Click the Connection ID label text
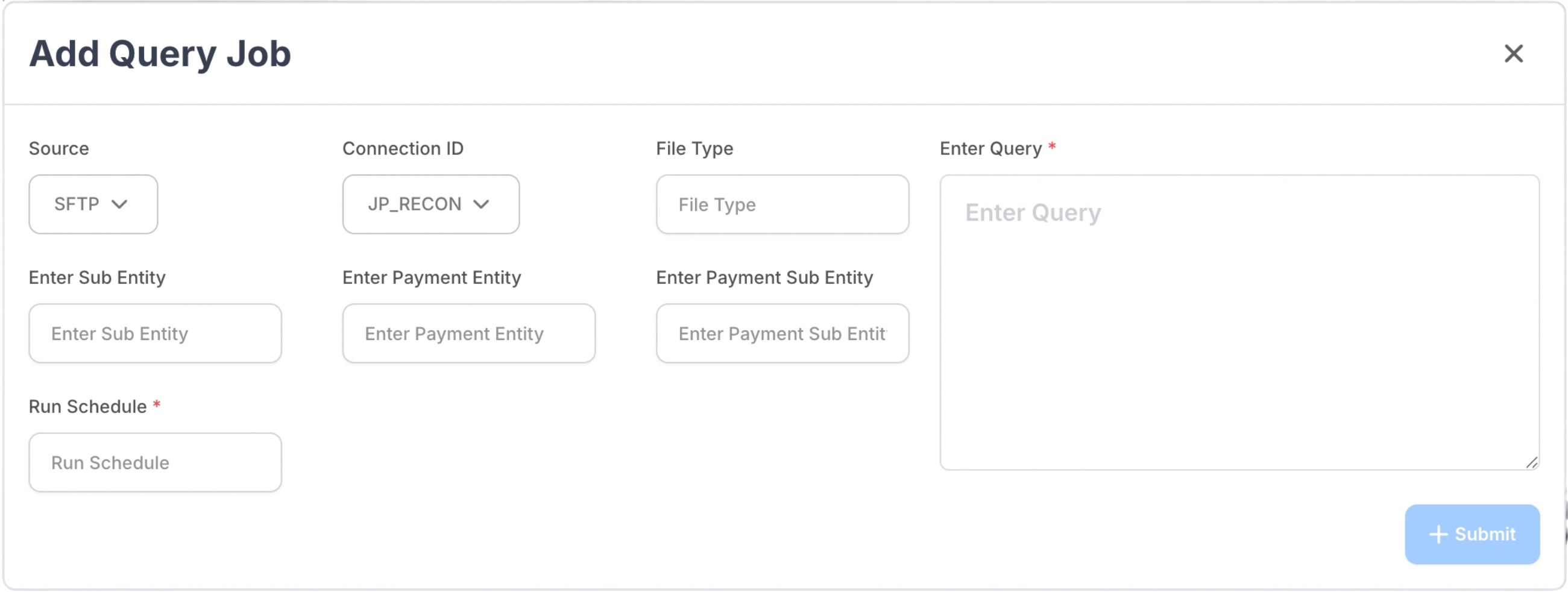Viewport: 1568px width, 592px height. tap(402, 148)
